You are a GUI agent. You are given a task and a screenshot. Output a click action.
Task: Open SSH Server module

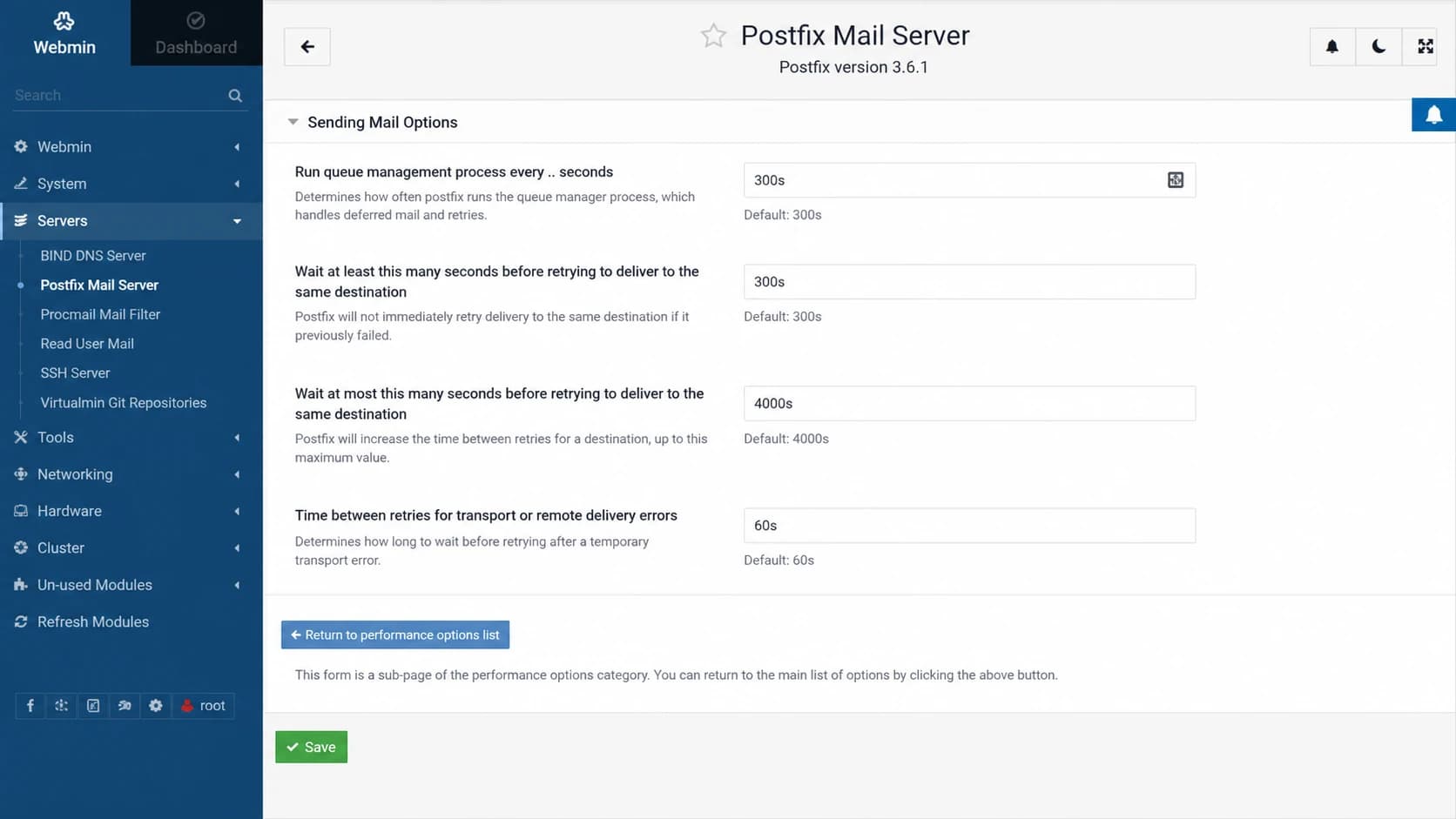(x=75, y=373)
